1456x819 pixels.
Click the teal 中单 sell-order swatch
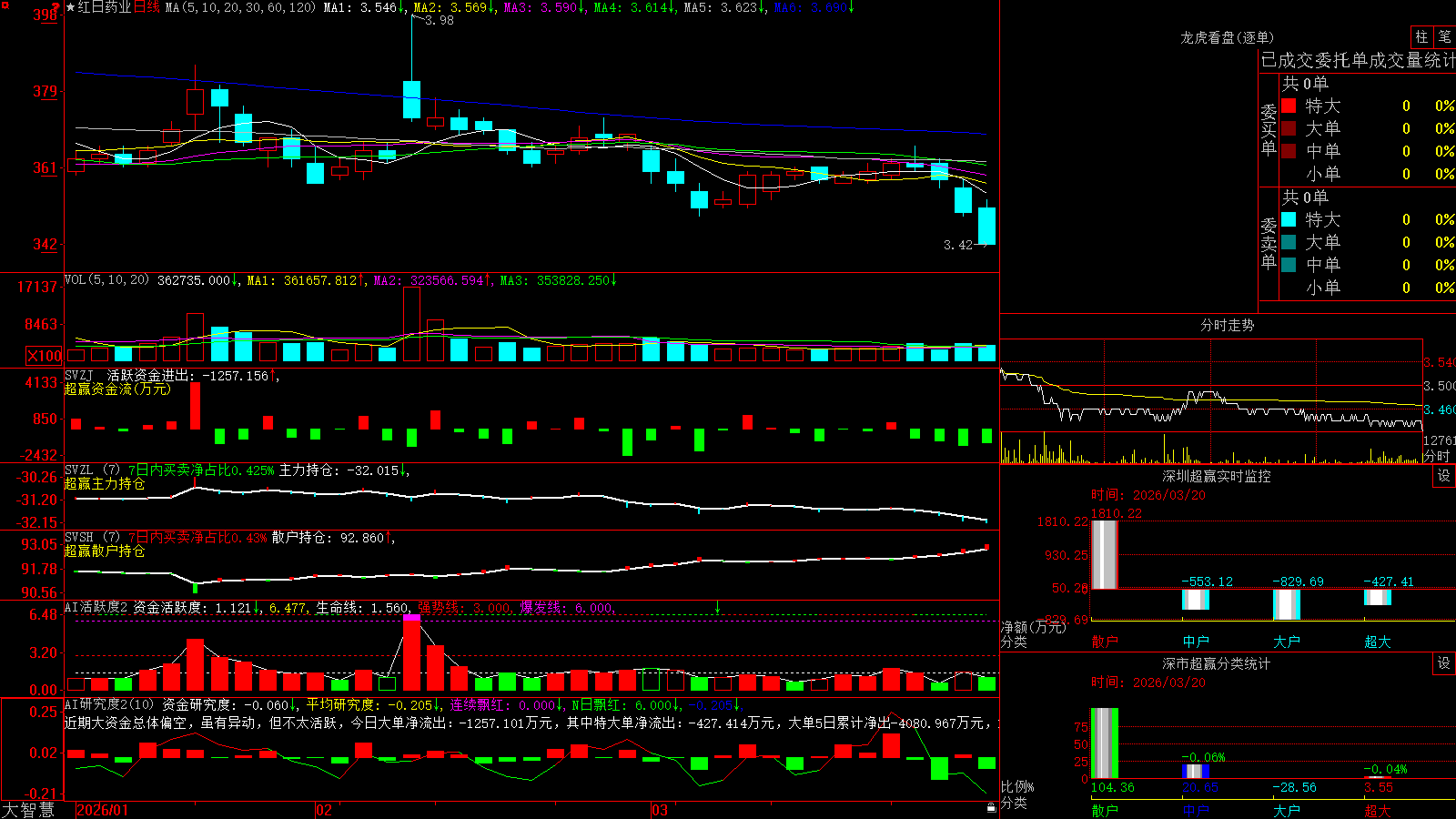click(1289, 264)
